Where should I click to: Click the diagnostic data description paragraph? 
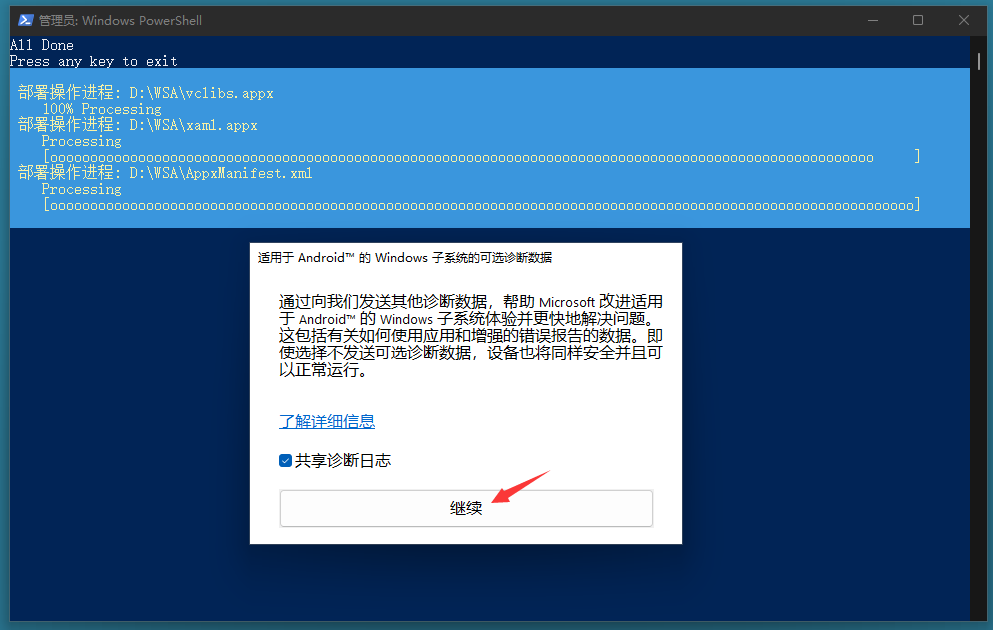pyautogui.click(x=471, y=336)
